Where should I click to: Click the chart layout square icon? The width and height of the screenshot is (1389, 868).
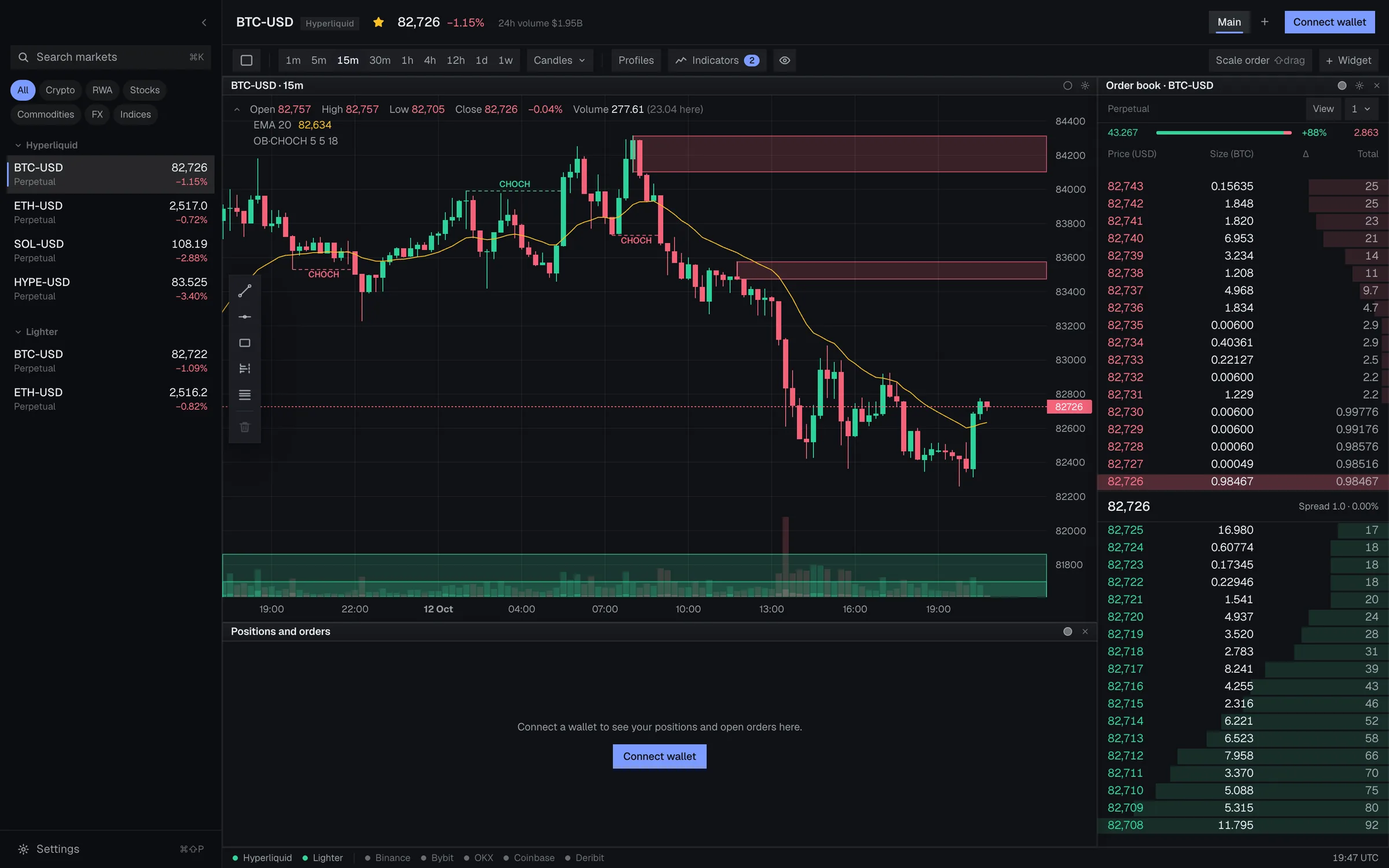click(x=247, y=60)
